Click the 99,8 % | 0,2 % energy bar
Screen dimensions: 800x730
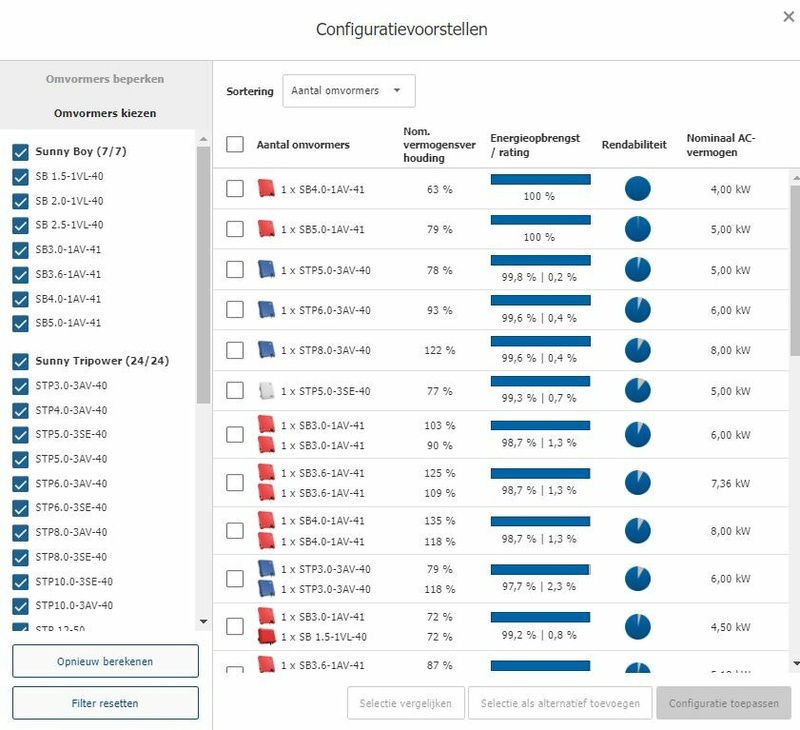(x=540, y=260)
